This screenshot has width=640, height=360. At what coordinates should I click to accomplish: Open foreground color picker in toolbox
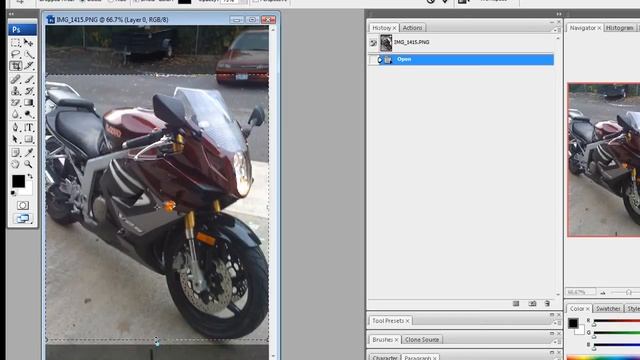pos(18,181)
